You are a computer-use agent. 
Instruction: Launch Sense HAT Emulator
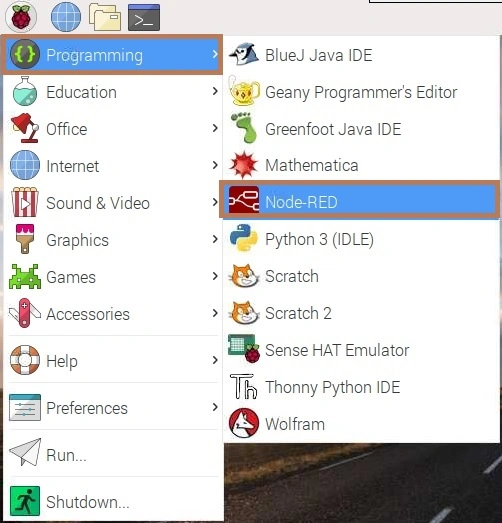(x=361, y=350)
